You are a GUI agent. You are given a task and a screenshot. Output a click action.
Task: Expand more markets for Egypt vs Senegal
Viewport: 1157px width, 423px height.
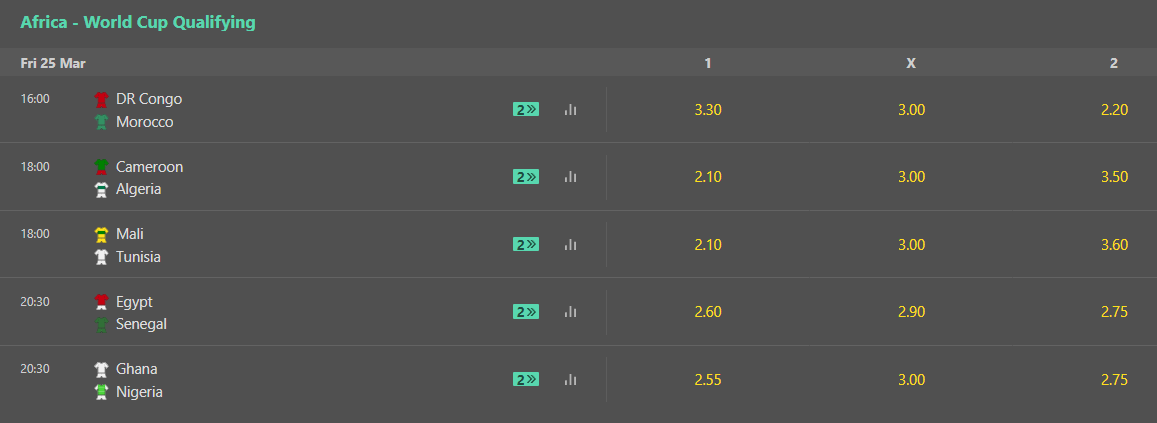(526, 312)
